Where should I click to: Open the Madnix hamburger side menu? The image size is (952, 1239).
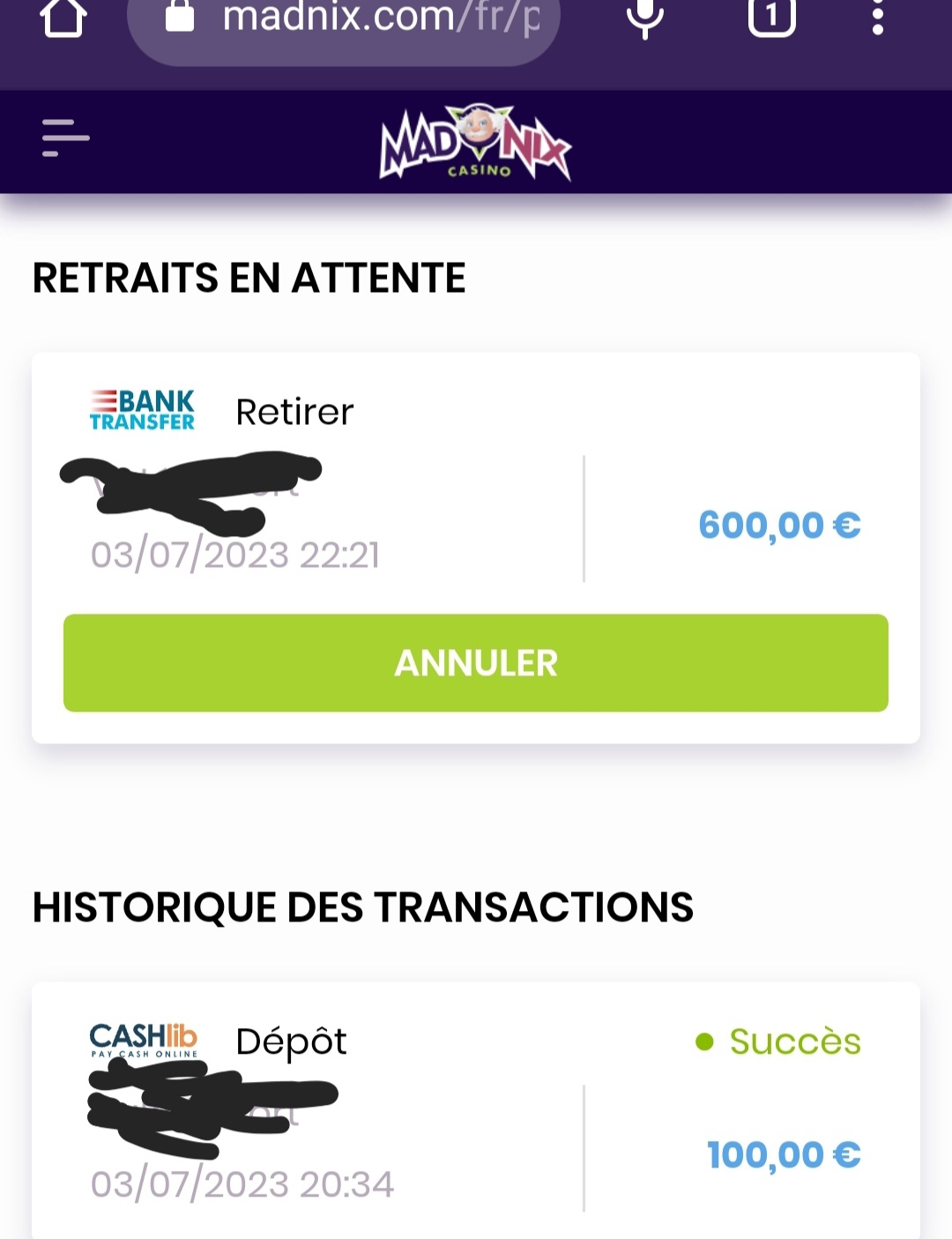tap(66, 138)
